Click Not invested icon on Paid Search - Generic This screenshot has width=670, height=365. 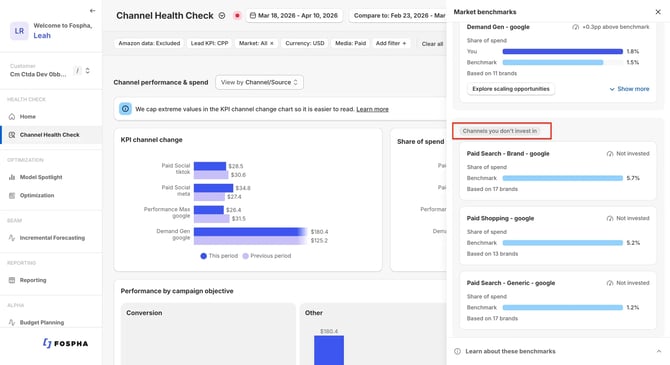click(610, 283)
